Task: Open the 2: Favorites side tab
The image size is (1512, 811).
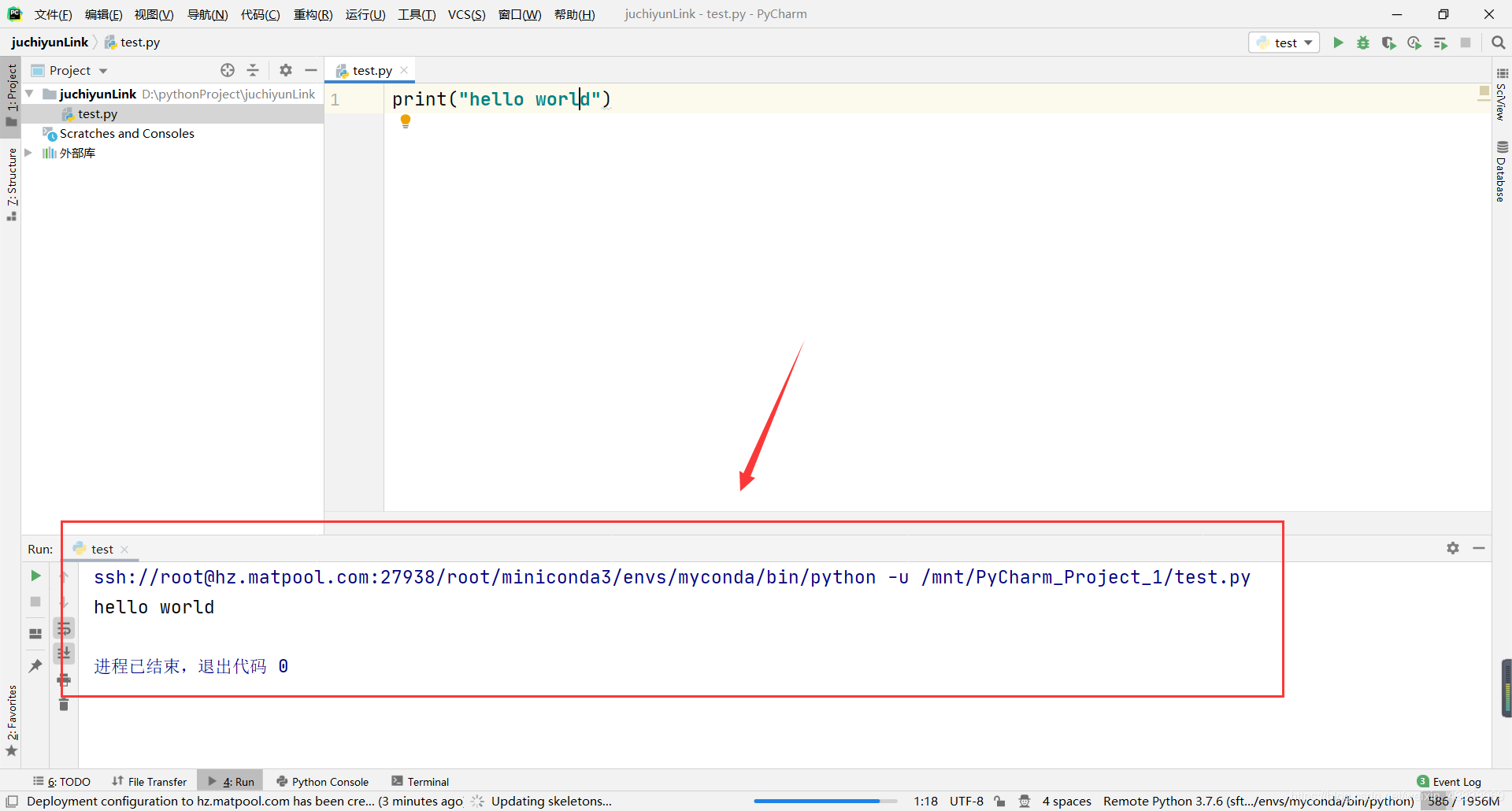Action: 11,720
